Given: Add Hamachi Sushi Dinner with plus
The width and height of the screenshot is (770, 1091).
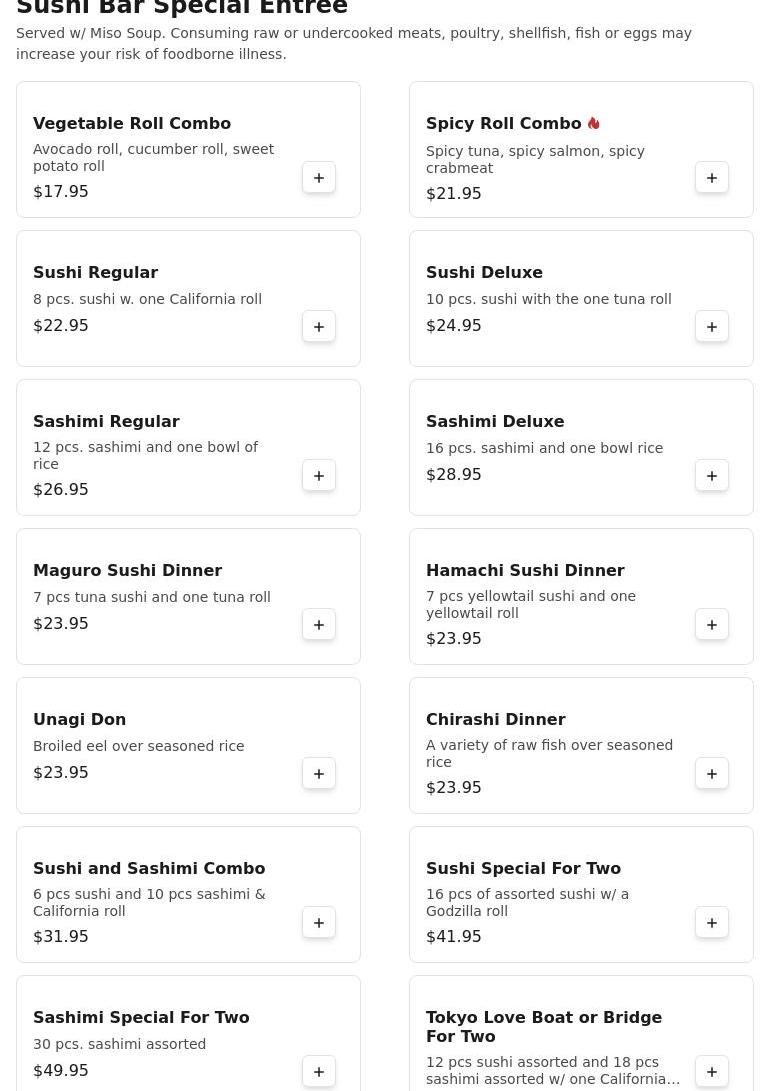Looking at the screenshot, I should (712, 625).
